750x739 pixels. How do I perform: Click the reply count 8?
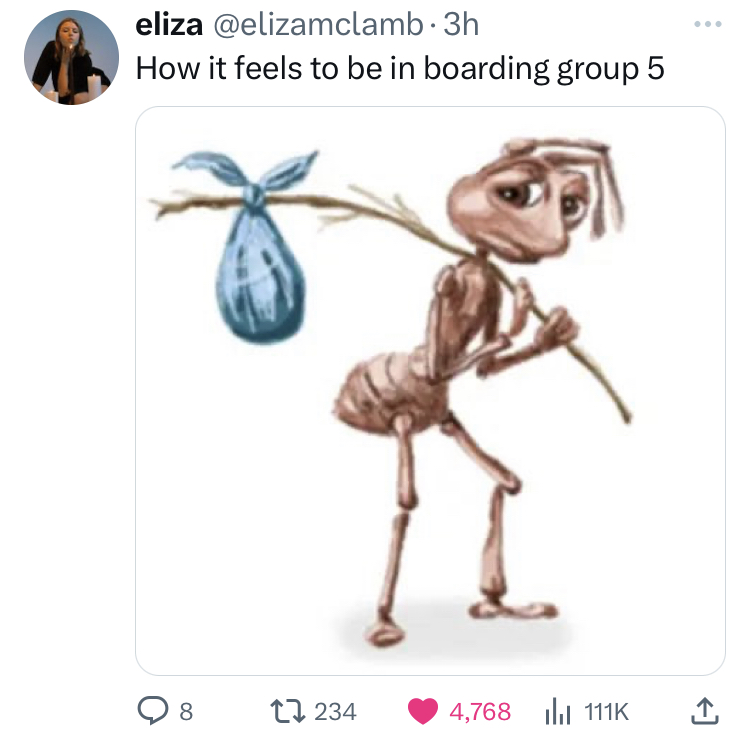[186, 712]
